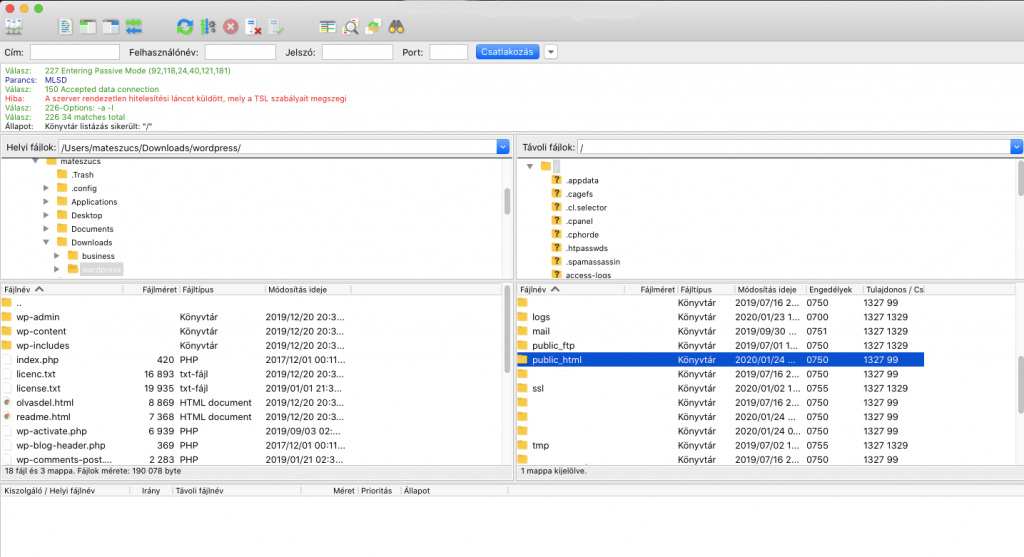This screenshot has width=1024, height=557.
Task: Focus the Port field
Action: [449, 52]
